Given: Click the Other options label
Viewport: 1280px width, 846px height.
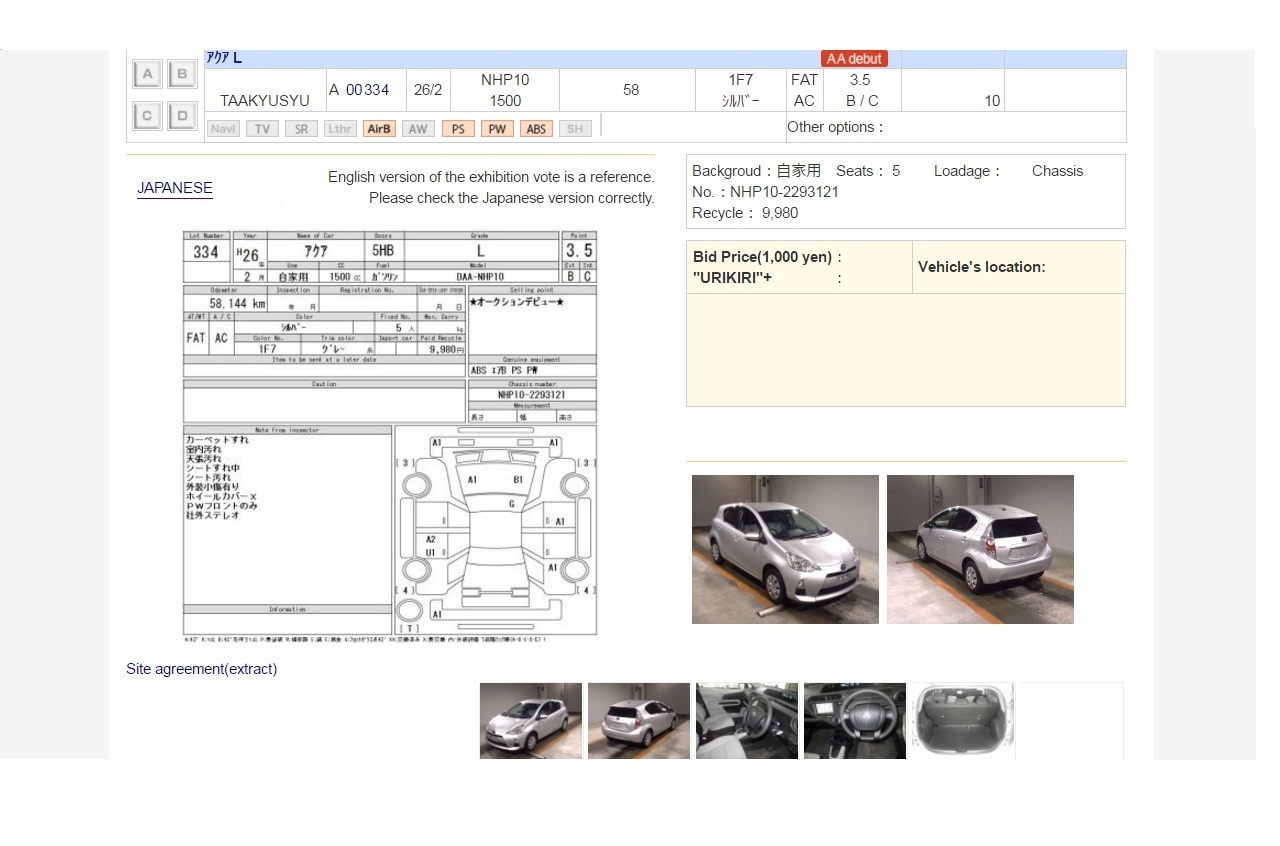Looking at the screenshot, I should [836, 127].
